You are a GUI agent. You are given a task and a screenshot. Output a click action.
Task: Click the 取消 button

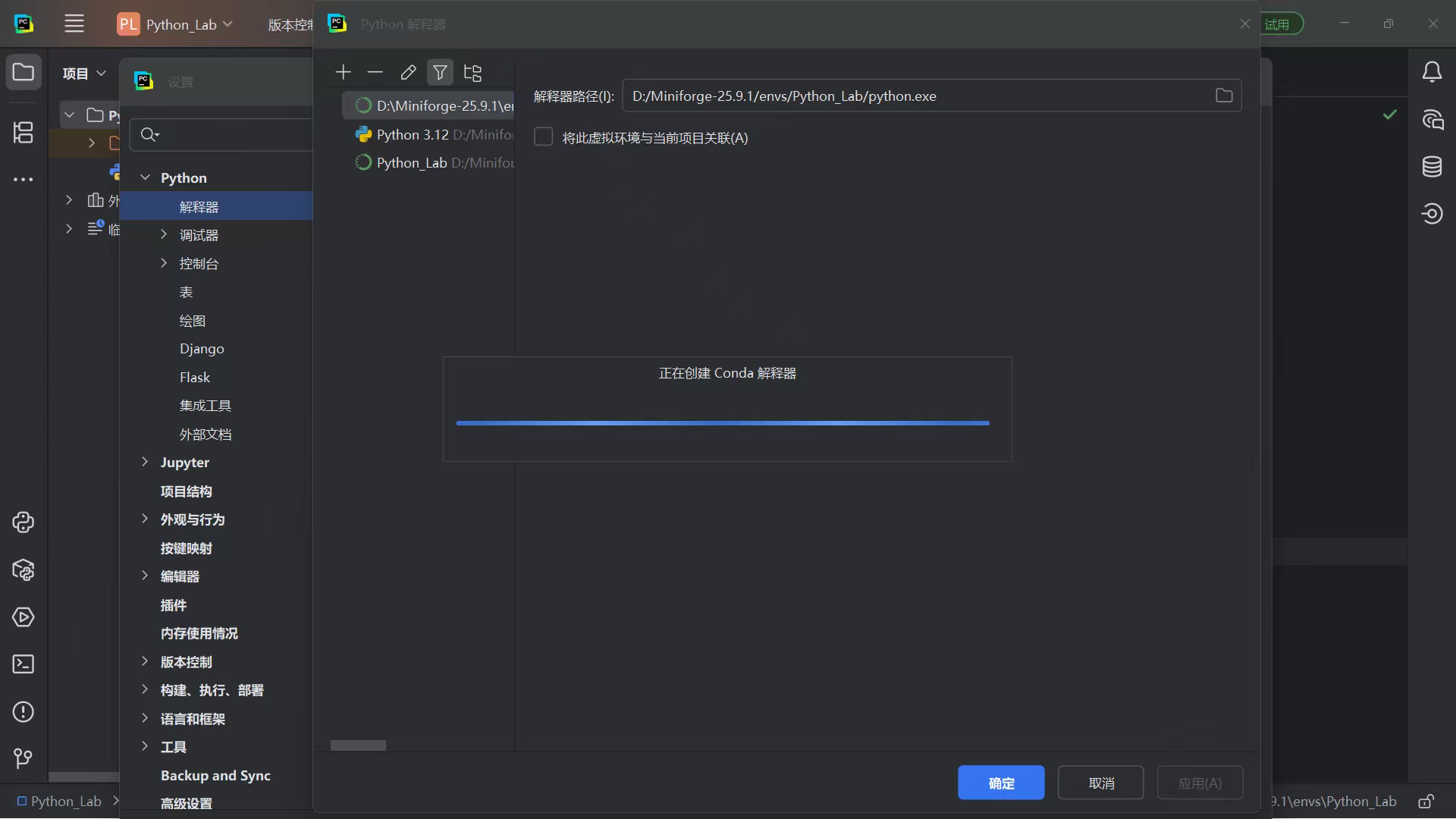coord(1100,783)
